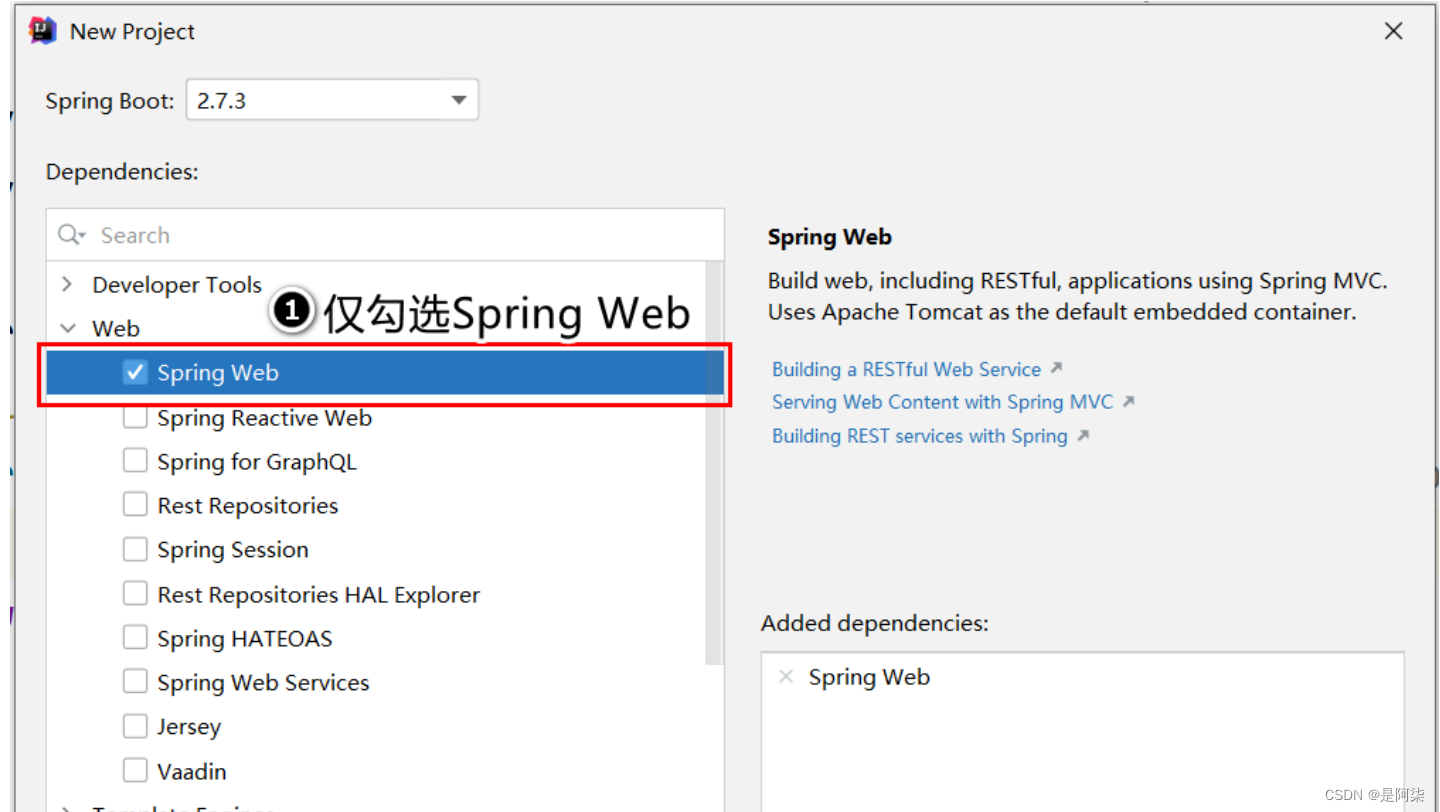Click the Web category tree label
This screenshot has width=1440, height=812.
click(116, 328)
